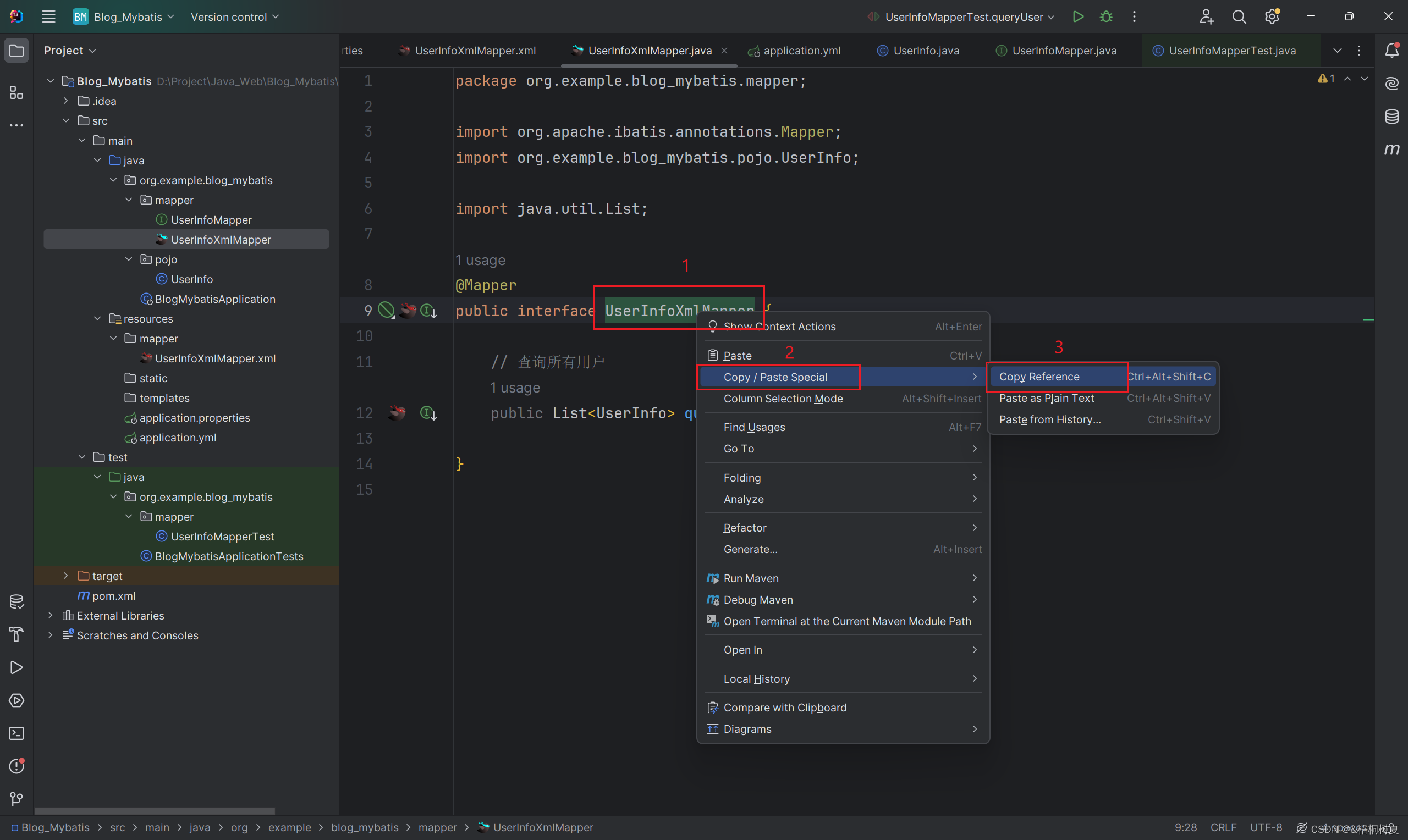This screenshot has height=840, width=1408.
Task: Open the Services tool window
Action: (16, 700)
